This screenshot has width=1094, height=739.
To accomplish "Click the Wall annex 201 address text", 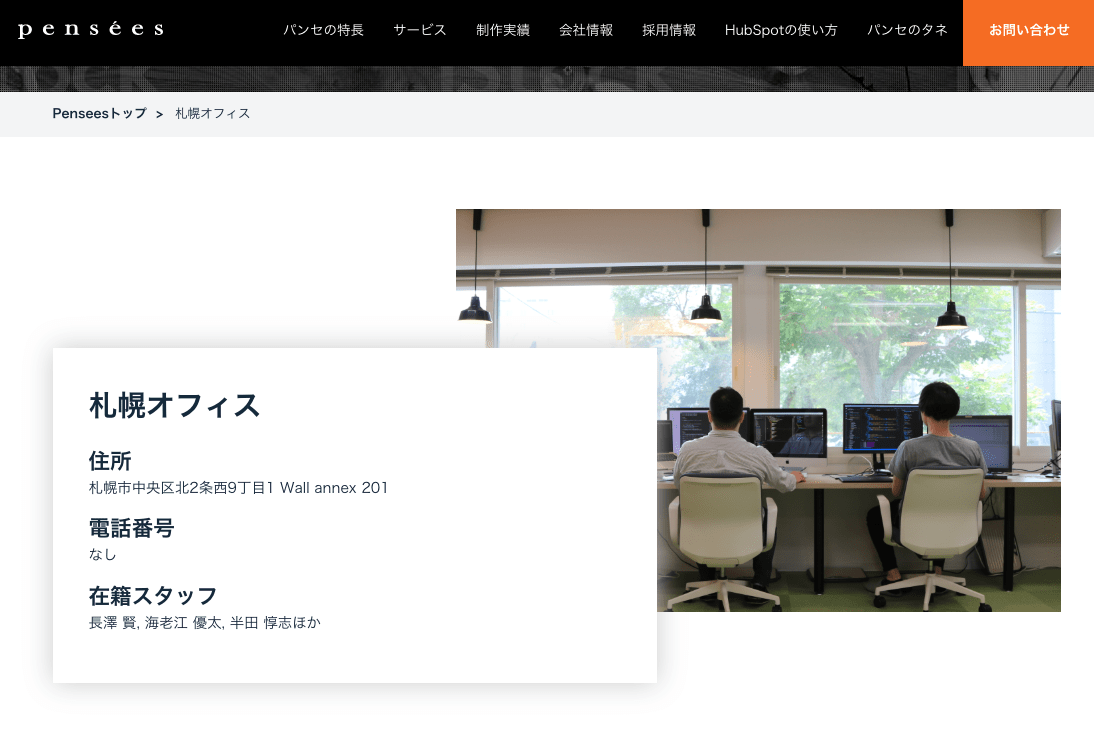I will coord(334,488).
